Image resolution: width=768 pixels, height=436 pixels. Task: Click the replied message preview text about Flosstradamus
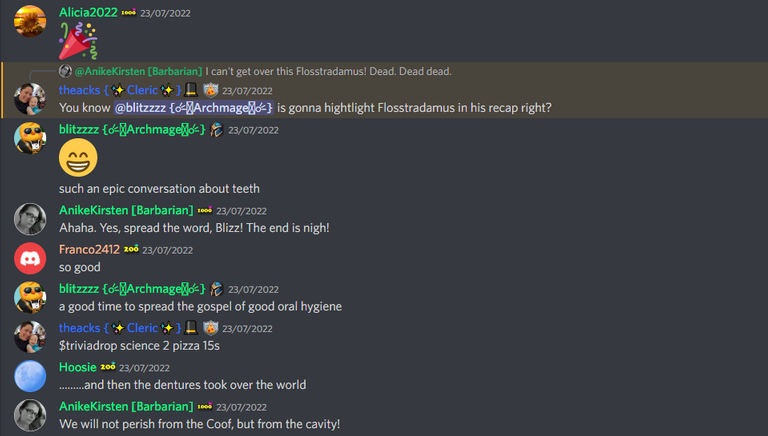tap(328, 72)
